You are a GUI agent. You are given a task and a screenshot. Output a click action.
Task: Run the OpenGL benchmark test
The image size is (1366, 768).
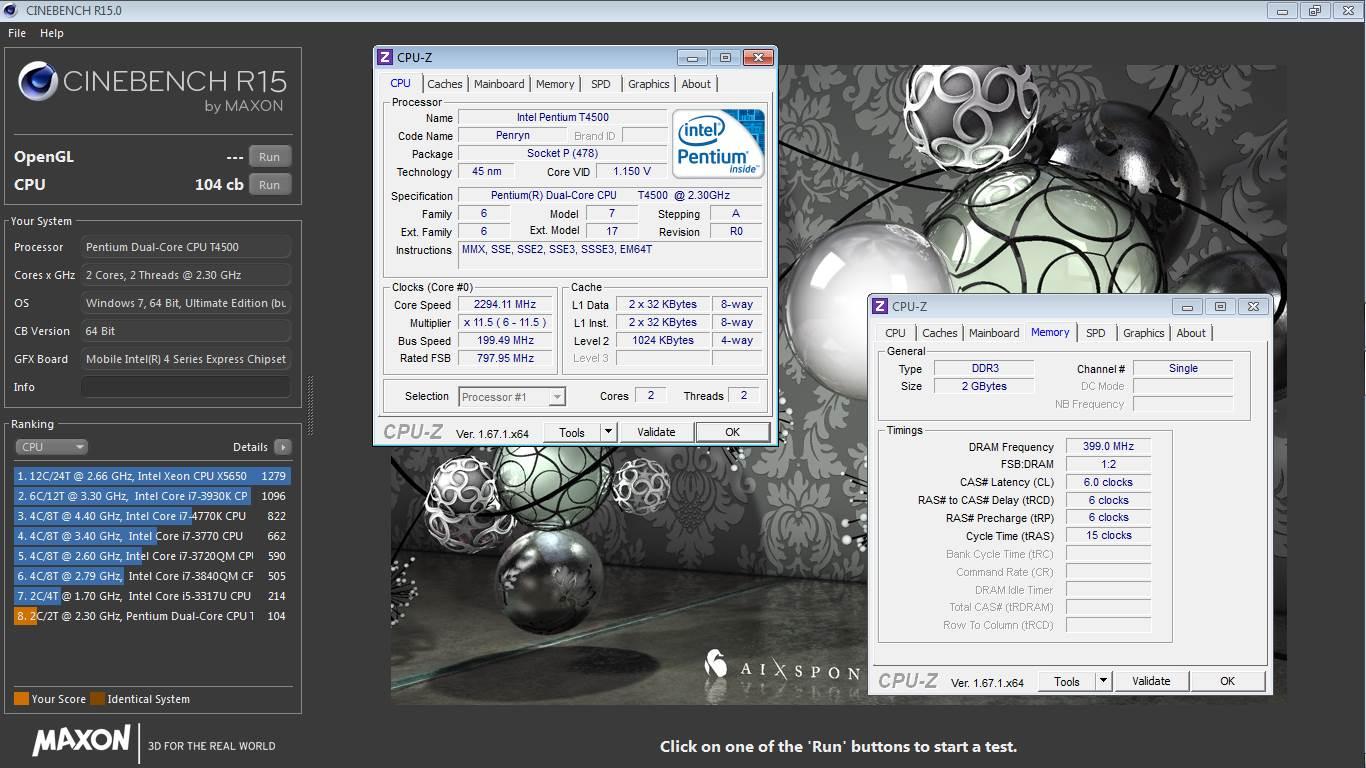tap(270, 157)
